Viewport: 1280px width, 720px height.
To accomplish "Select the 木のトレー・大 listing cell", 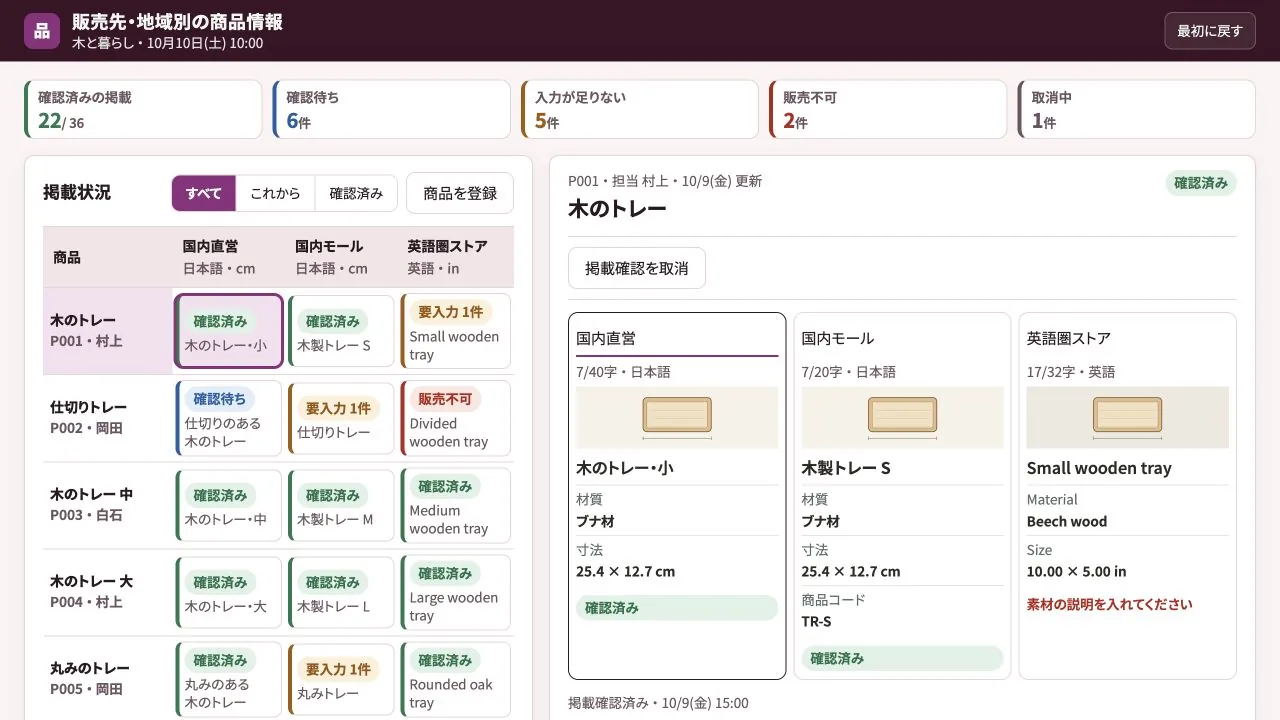I will click(229, 592).
